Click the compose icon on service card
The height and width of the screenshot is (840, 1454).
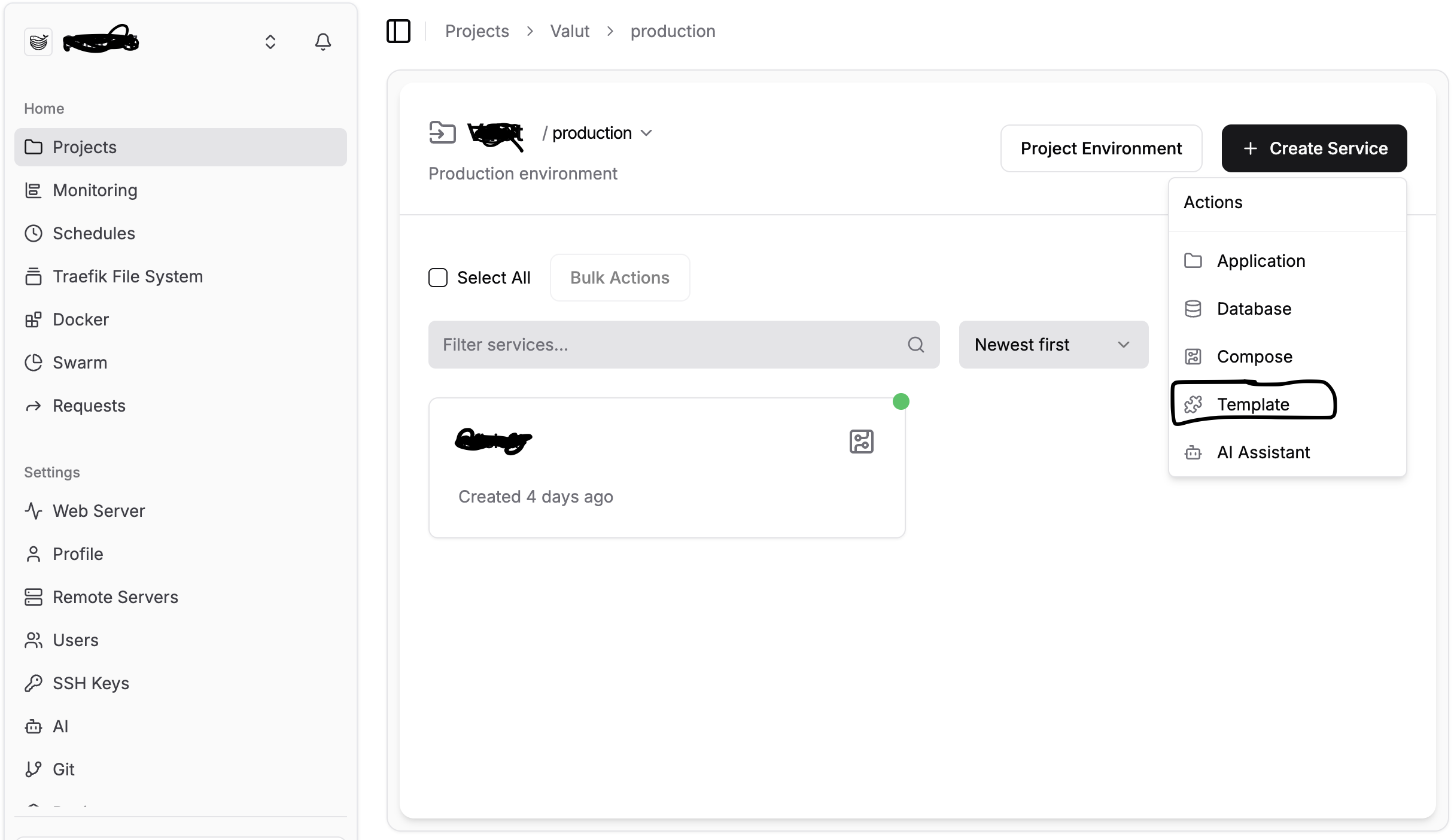click(861, 442)
